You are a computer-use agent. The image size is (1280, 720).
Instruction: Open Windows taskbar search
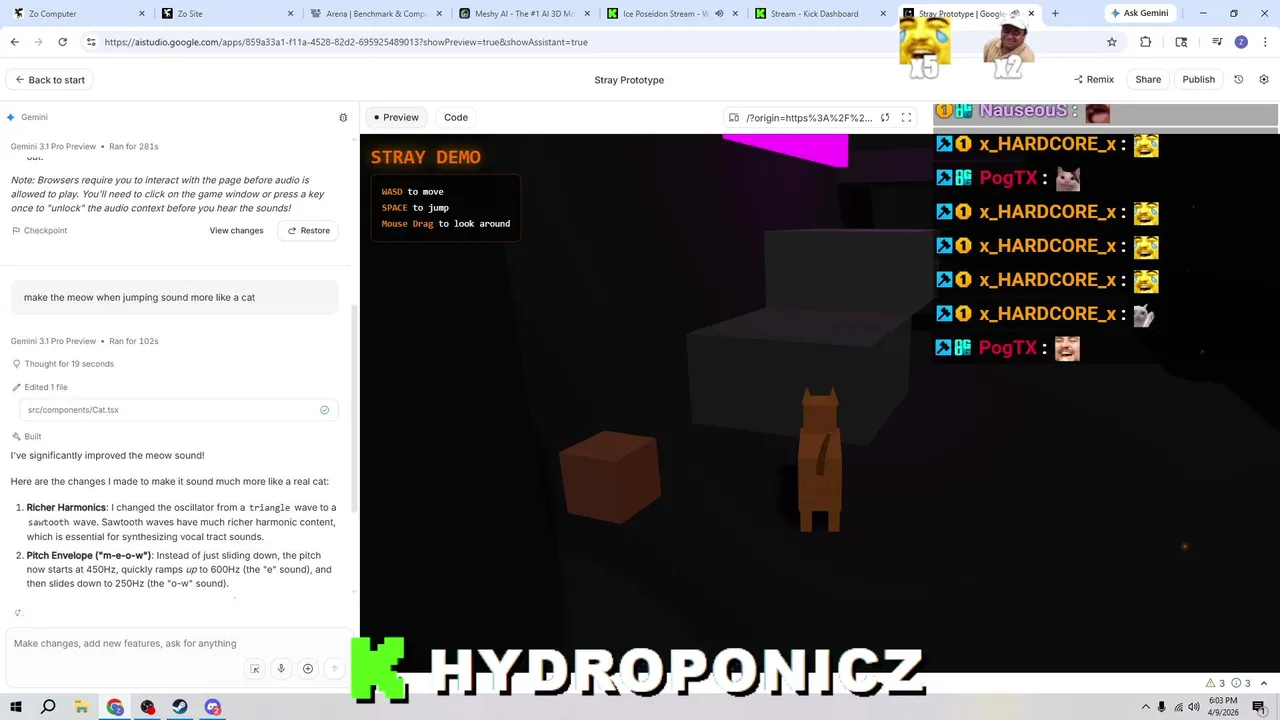48,707
